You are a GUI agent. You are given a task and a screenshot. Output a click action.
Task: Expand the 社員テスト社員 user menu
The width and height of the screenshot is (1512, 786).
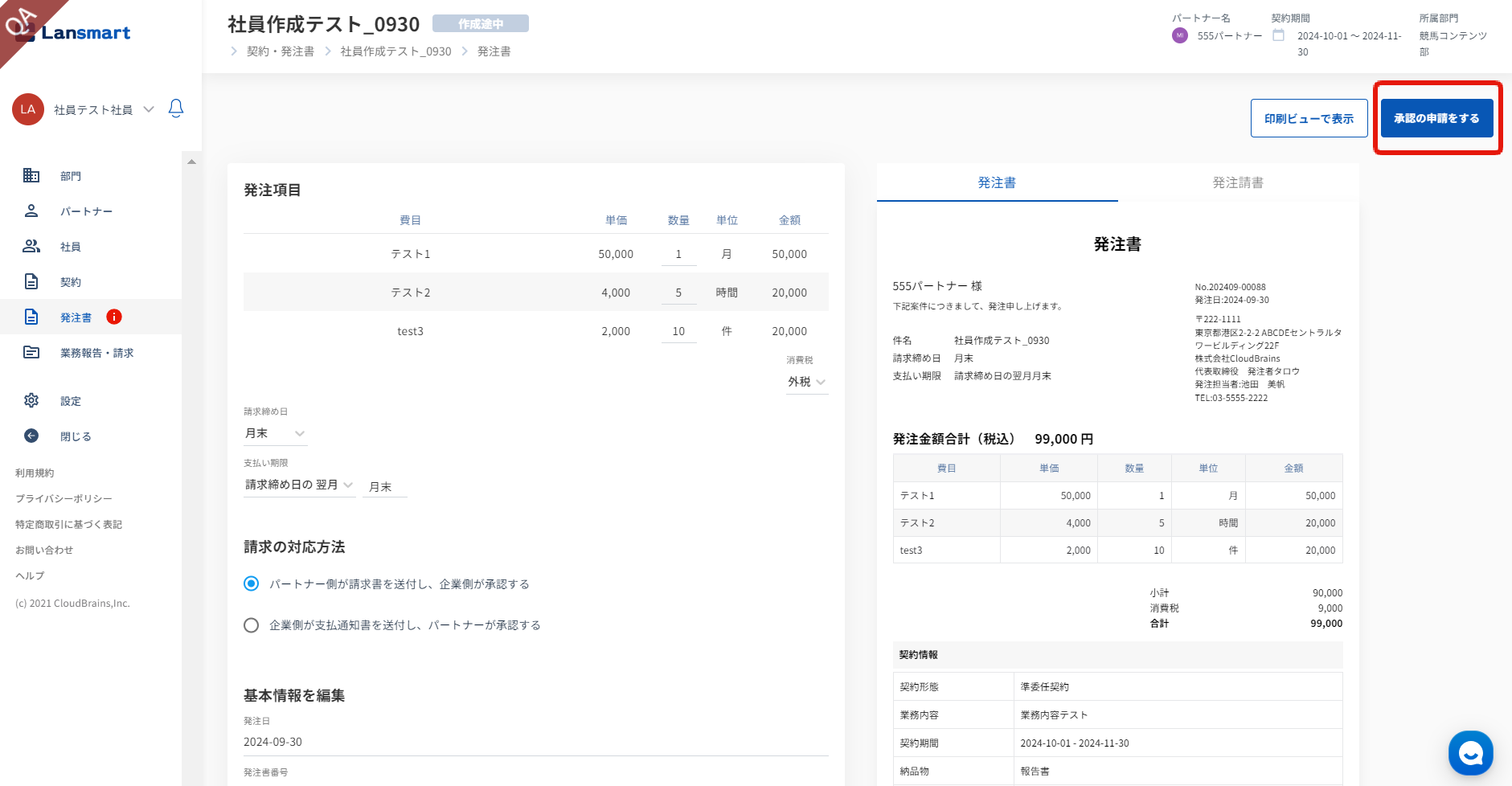pos(149,109)
